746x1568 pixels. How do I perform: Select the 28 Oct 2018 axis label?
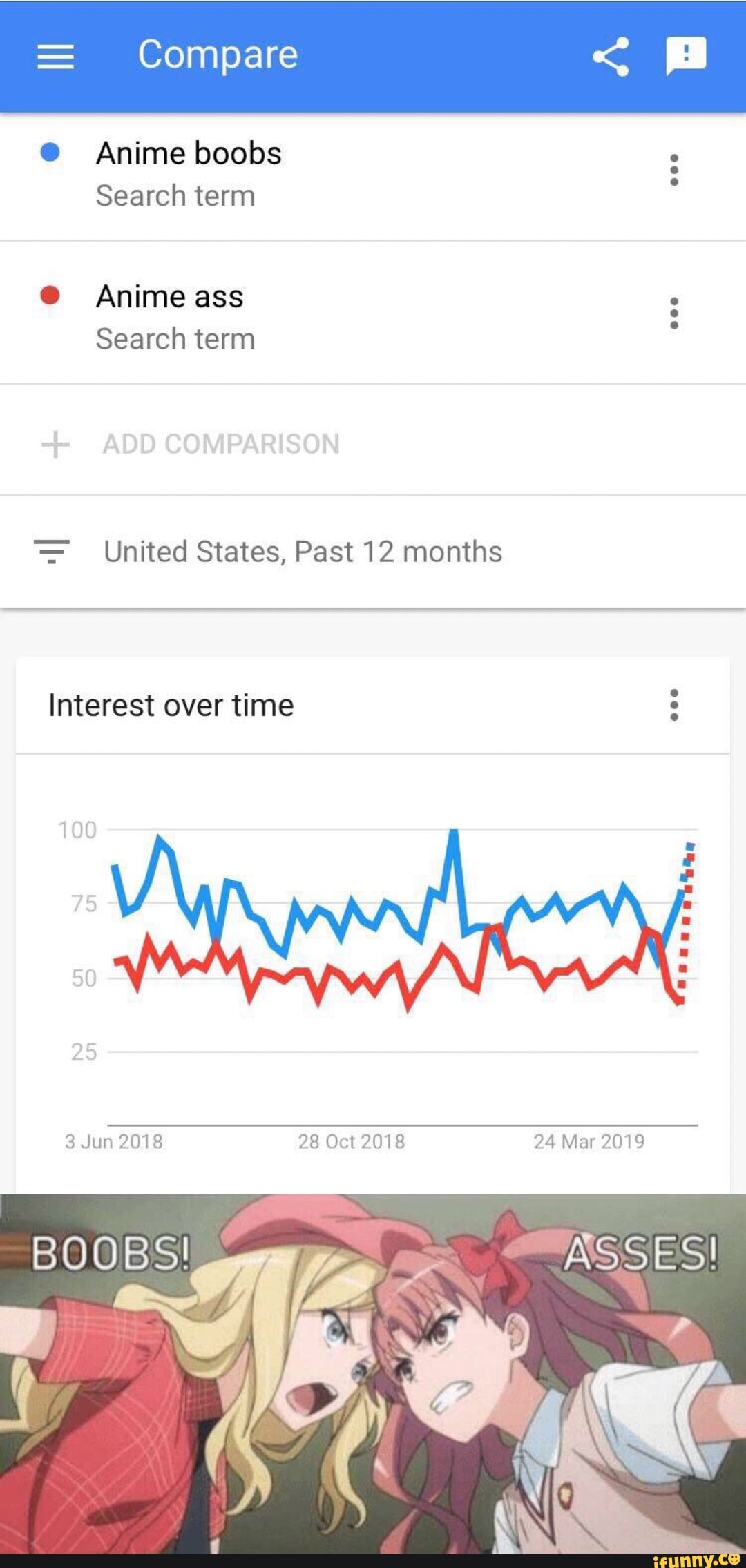click(351, 1141)
